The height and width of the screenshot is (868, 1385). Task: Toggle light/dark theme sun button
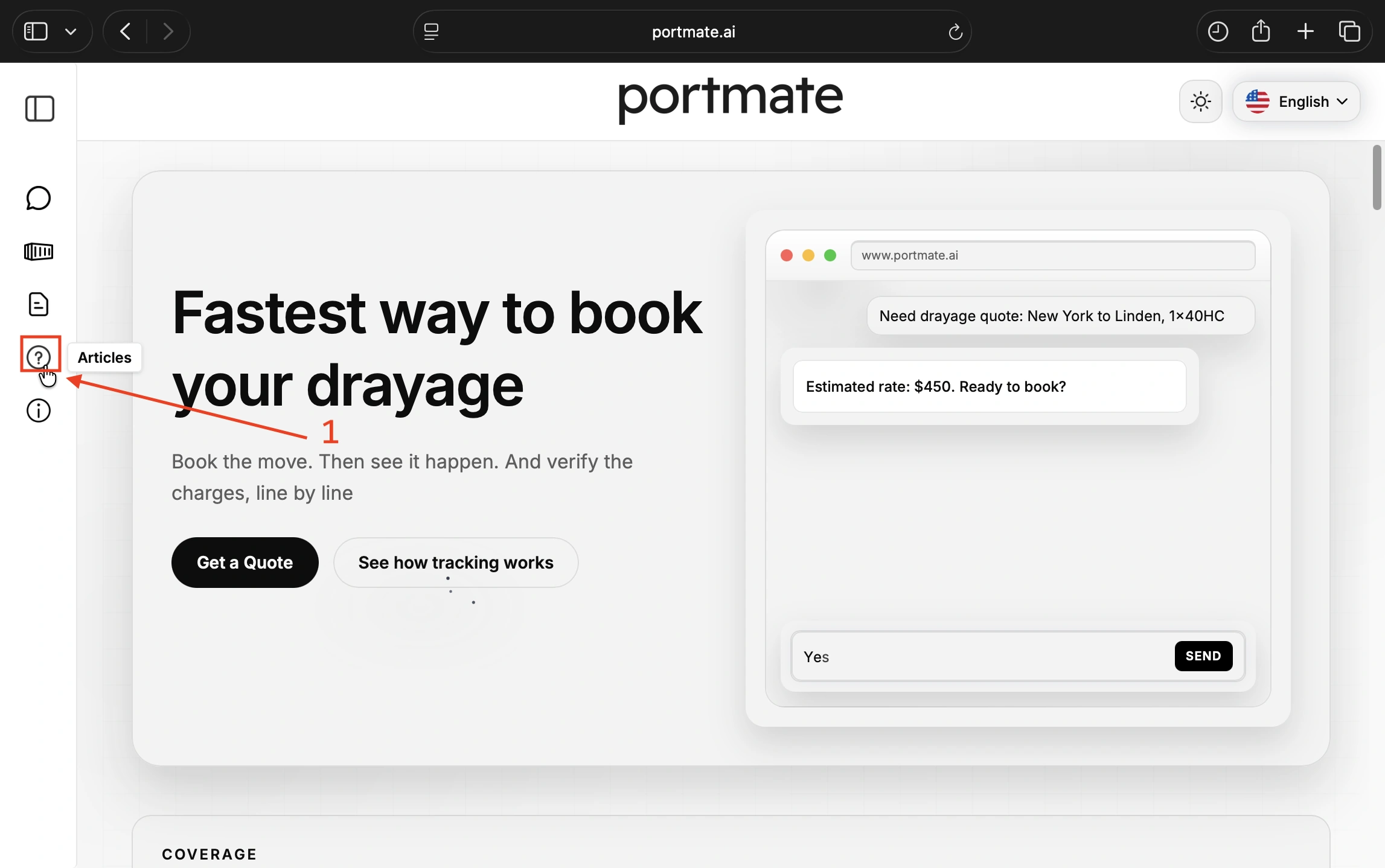(x=1200, y=101)
